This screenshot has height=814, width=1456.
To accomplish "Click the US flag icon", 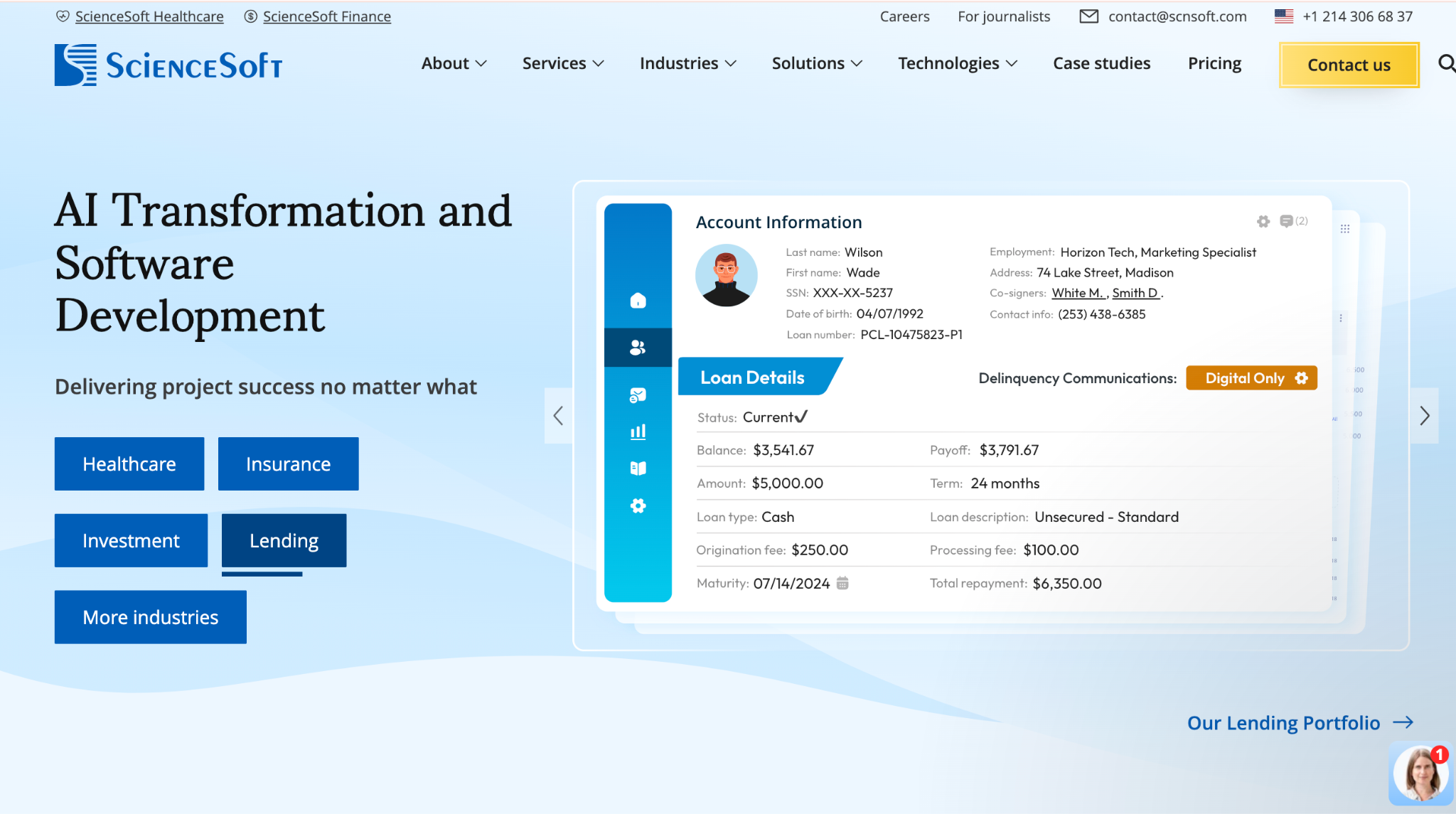I will tap(1283, 16).
